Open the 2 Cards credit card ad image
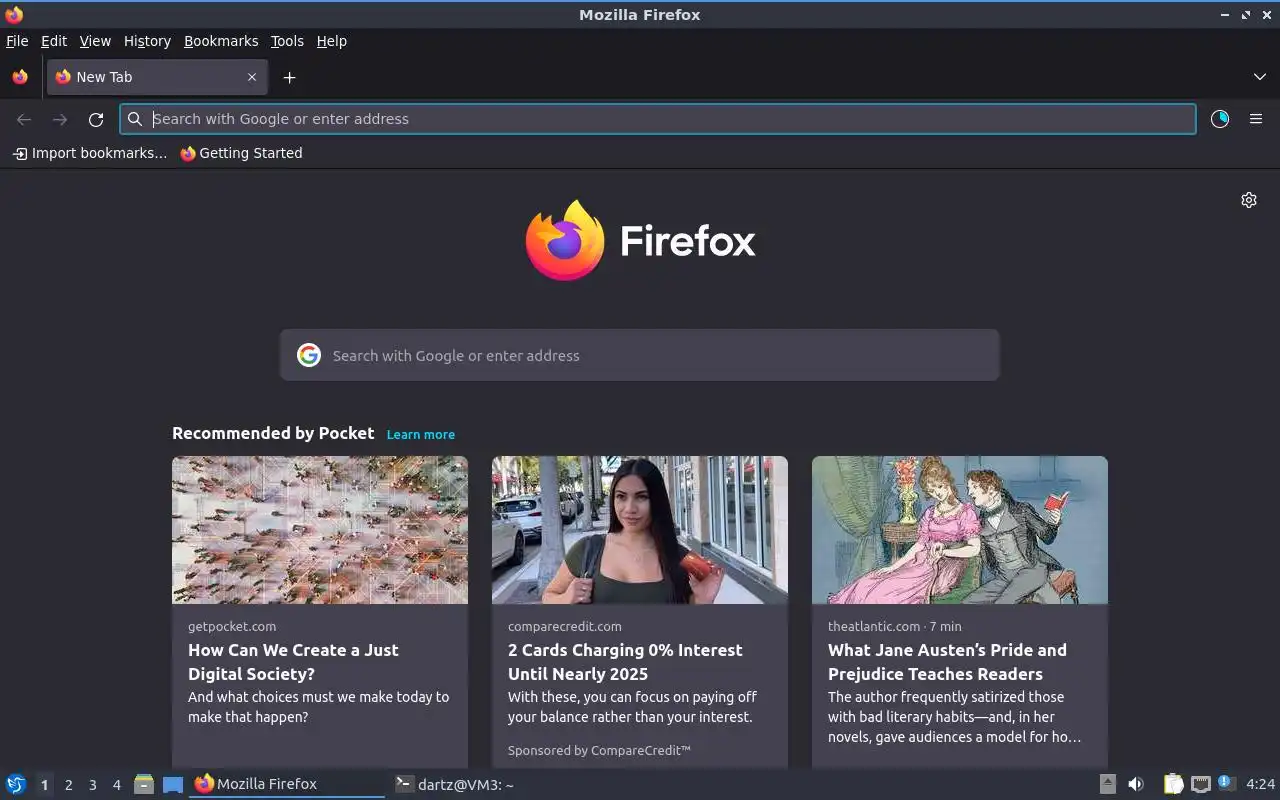Screen dimensions: 1280x800 click(x=640, y=530)
